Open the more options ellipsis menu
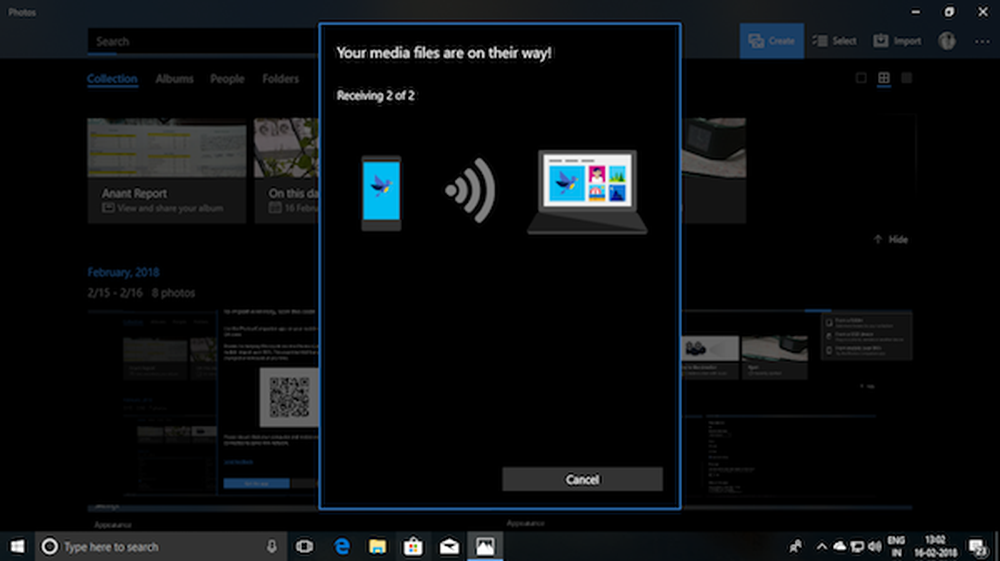 pos(982,41)
